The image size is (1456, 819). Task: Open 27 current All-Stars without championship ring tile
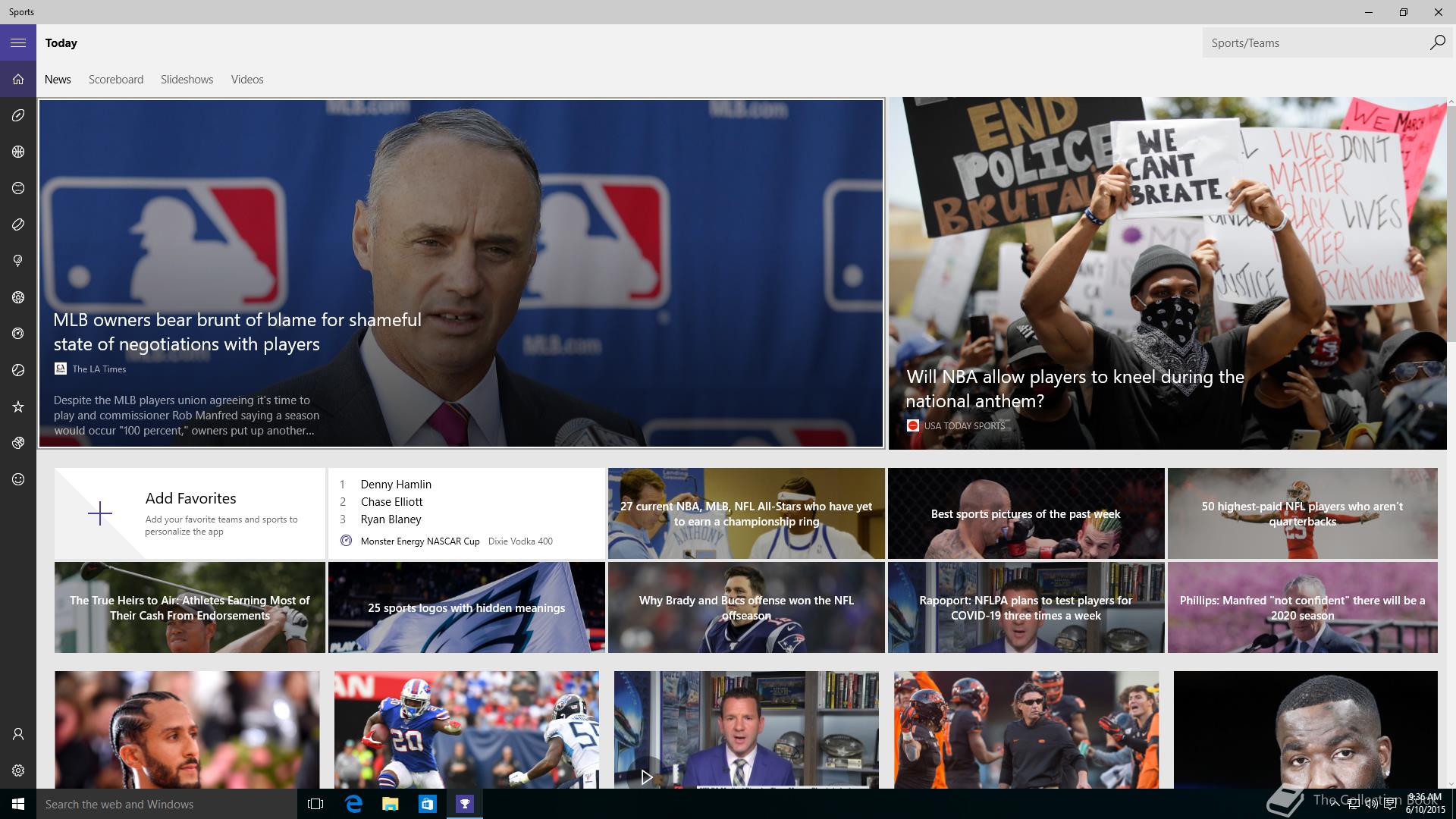click(x=746, y=513)
